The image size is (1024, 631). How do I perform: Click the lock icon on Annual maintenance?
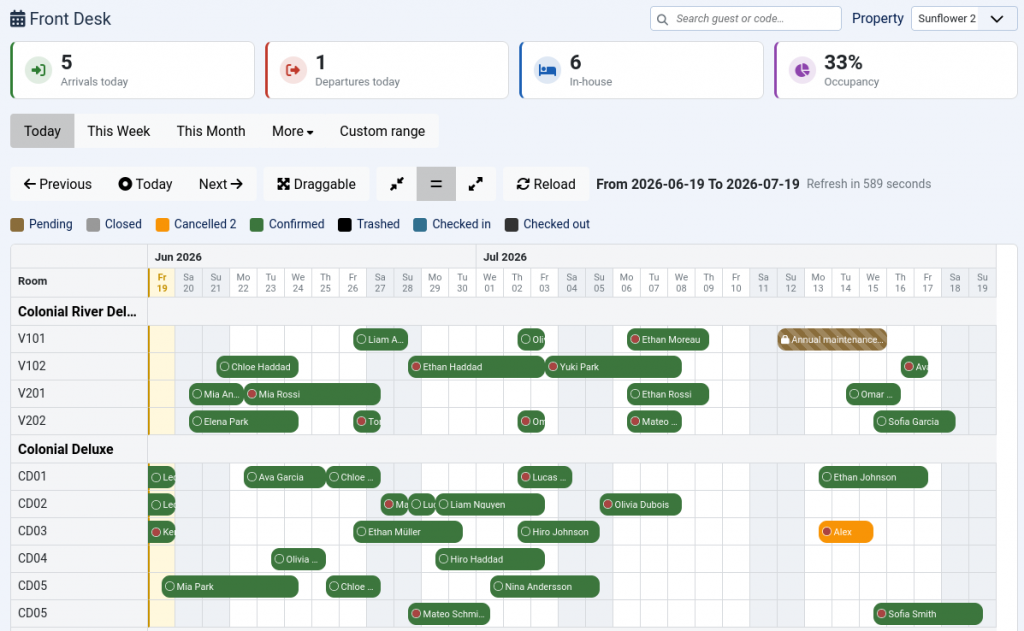[785, 340]
